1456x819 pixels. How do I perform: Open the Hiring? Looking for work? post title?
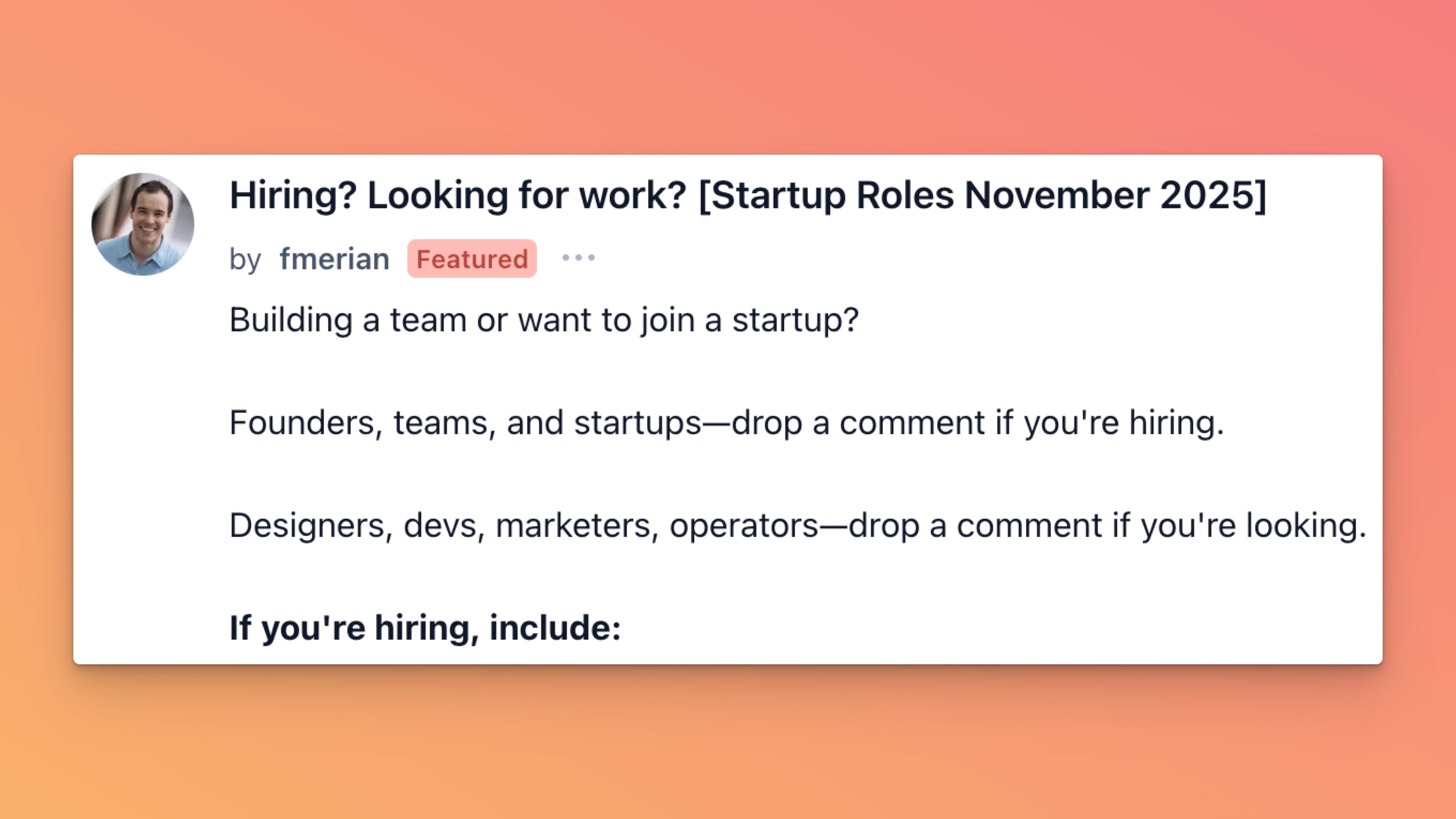(x=747, y=195)
